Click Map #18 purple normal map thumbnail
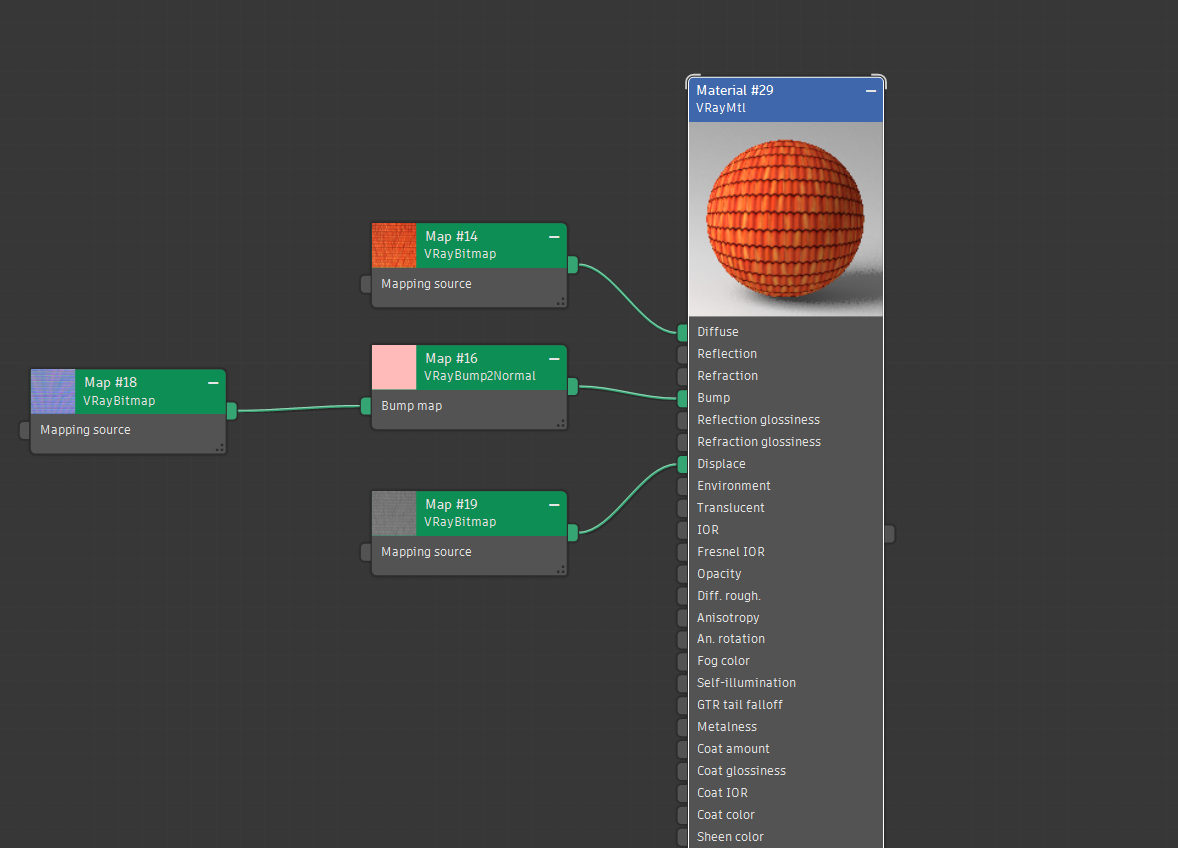1178x848 pixels. point(53,391)
